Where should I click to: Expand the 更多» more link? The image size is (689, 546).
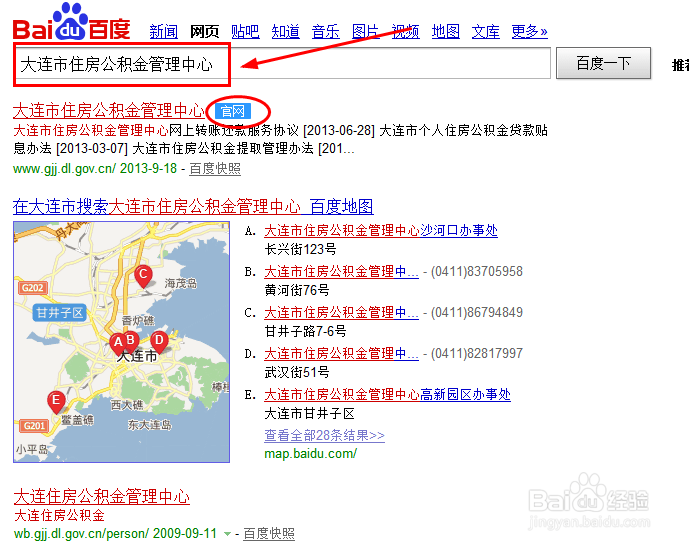[529, 32]
